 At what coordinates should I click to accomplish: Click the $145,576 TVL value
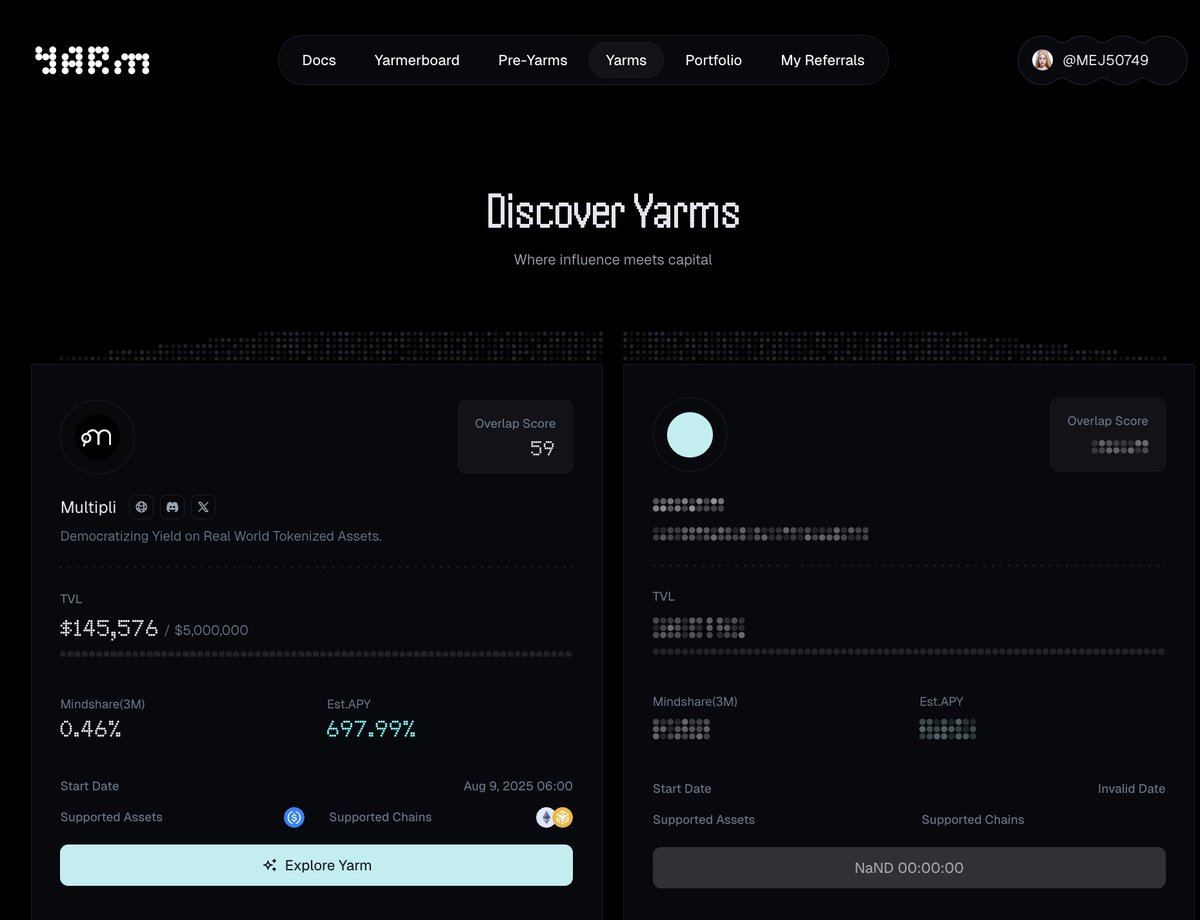tap(109, 628)
